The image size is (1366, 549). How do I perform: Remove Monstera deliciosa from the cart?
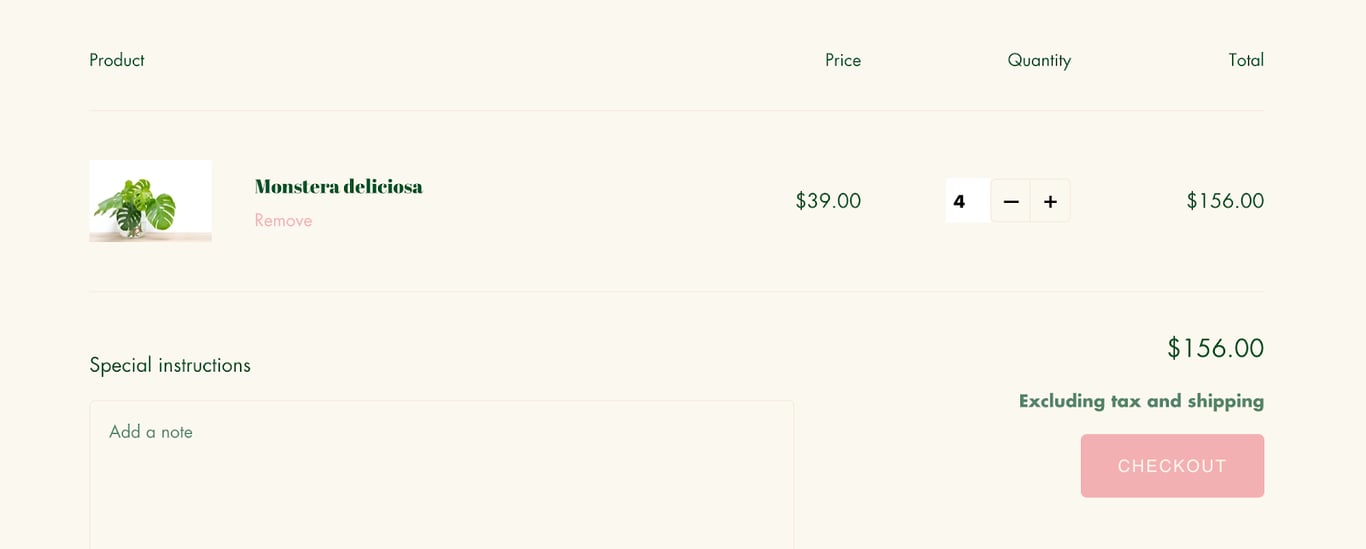click(283, 220)
